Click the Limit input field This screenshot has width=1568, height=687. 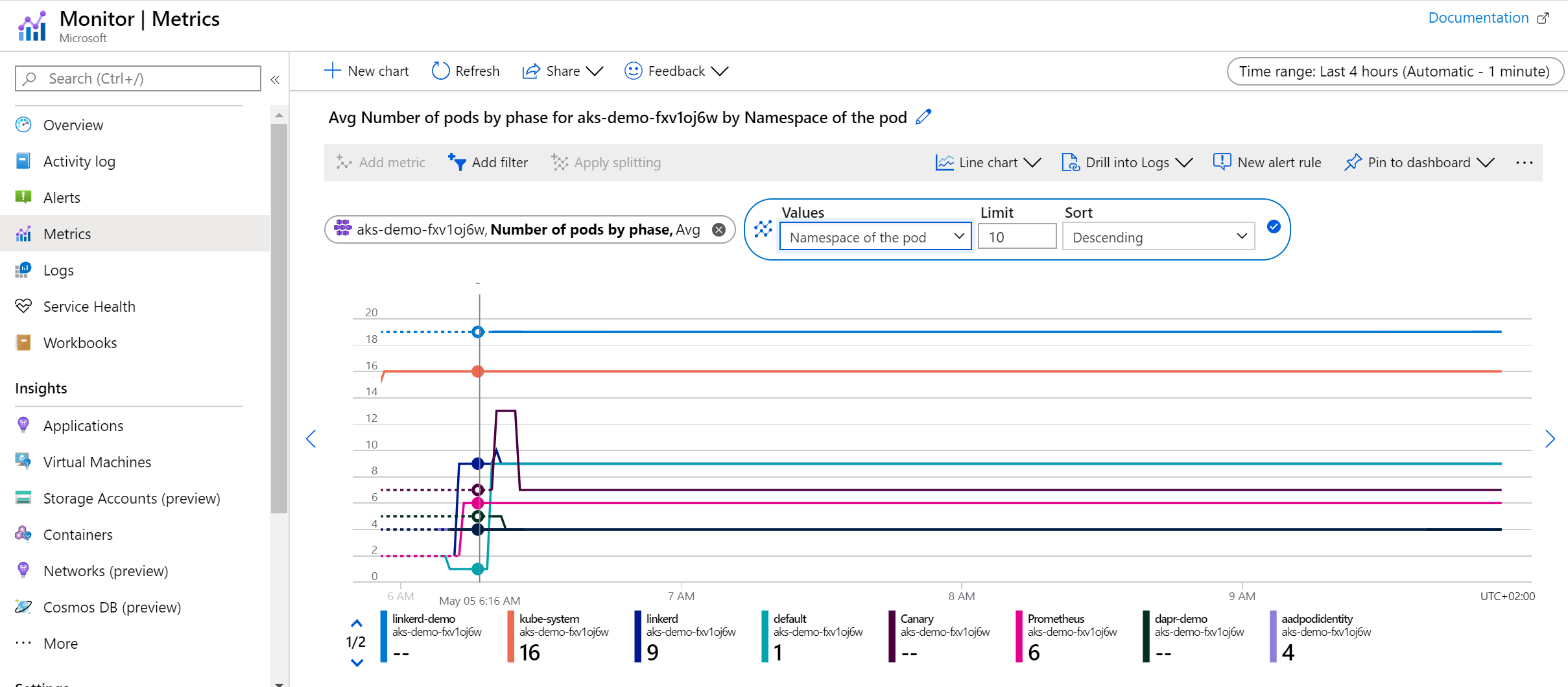pos(1016,237)
